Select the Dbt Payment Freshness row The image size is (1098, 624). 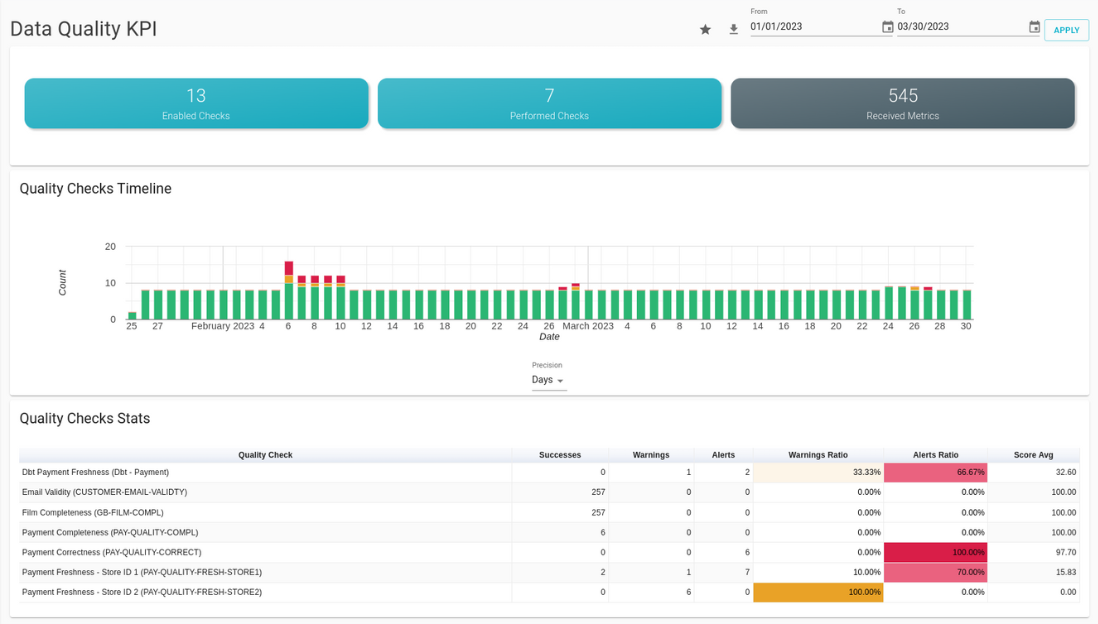(x=550, y=472)
